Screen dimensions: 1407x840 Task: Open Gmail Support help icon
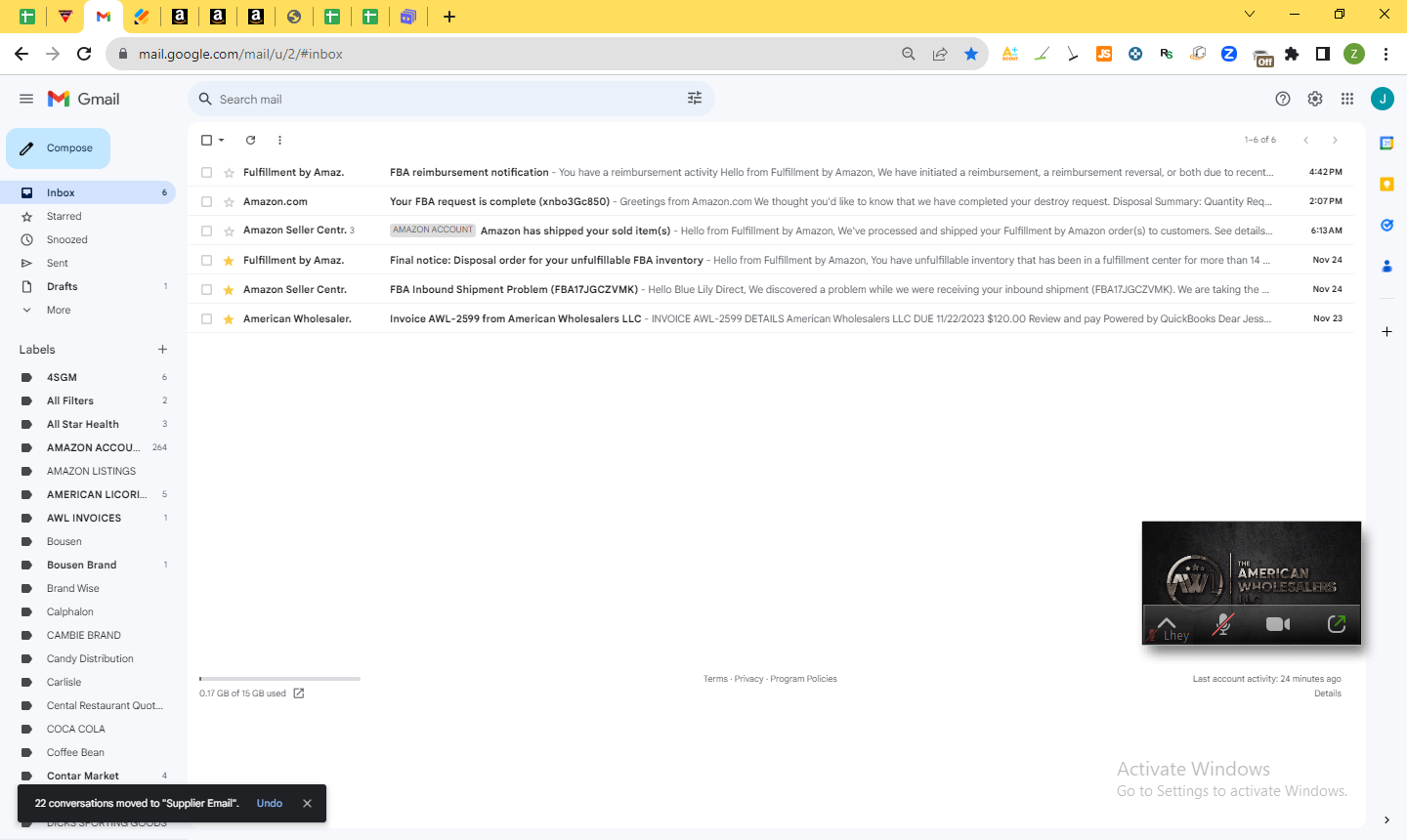tap(1283, 99)
